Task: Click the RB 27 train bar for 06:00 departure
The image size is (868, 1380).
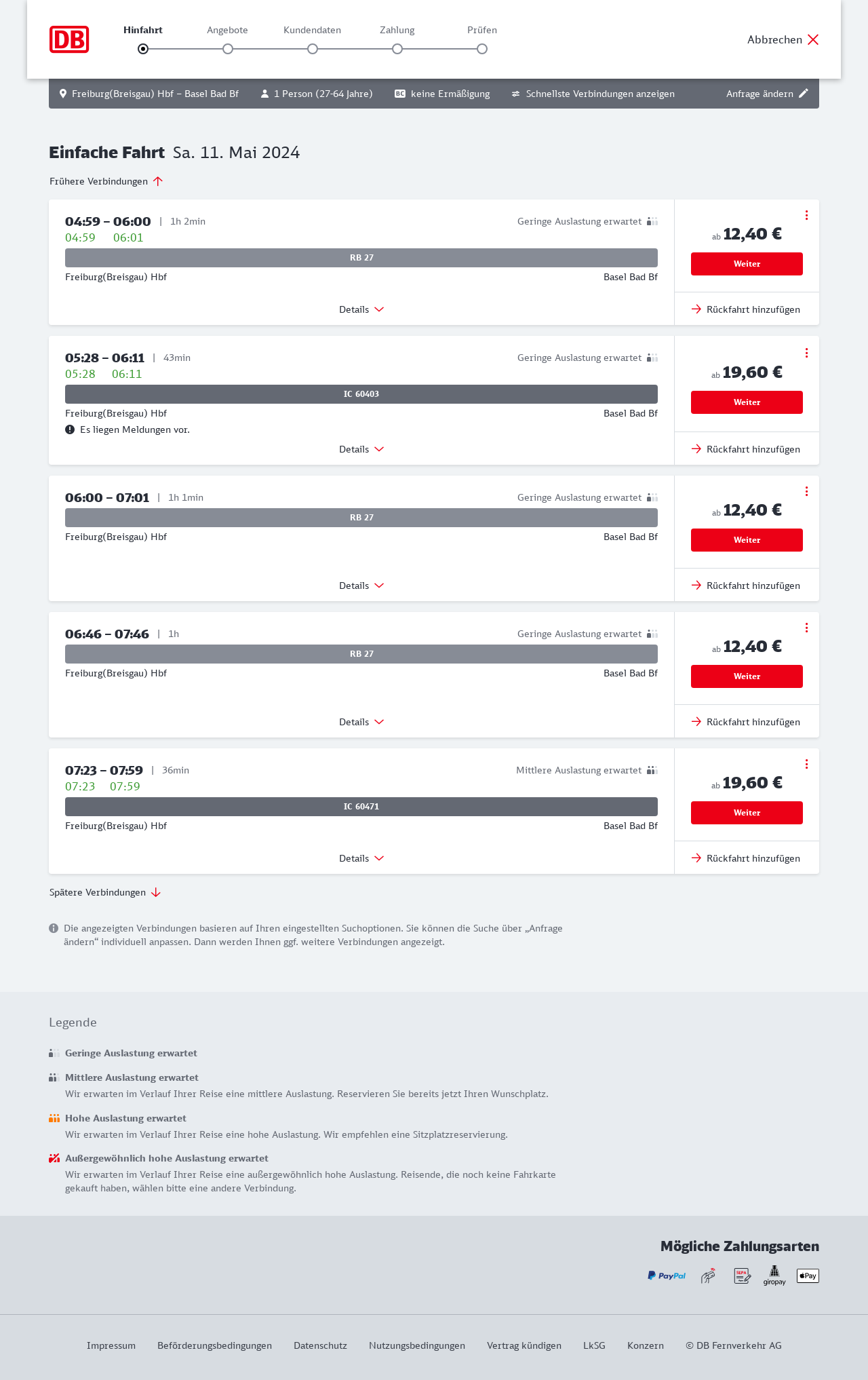Action: [361, 518]
